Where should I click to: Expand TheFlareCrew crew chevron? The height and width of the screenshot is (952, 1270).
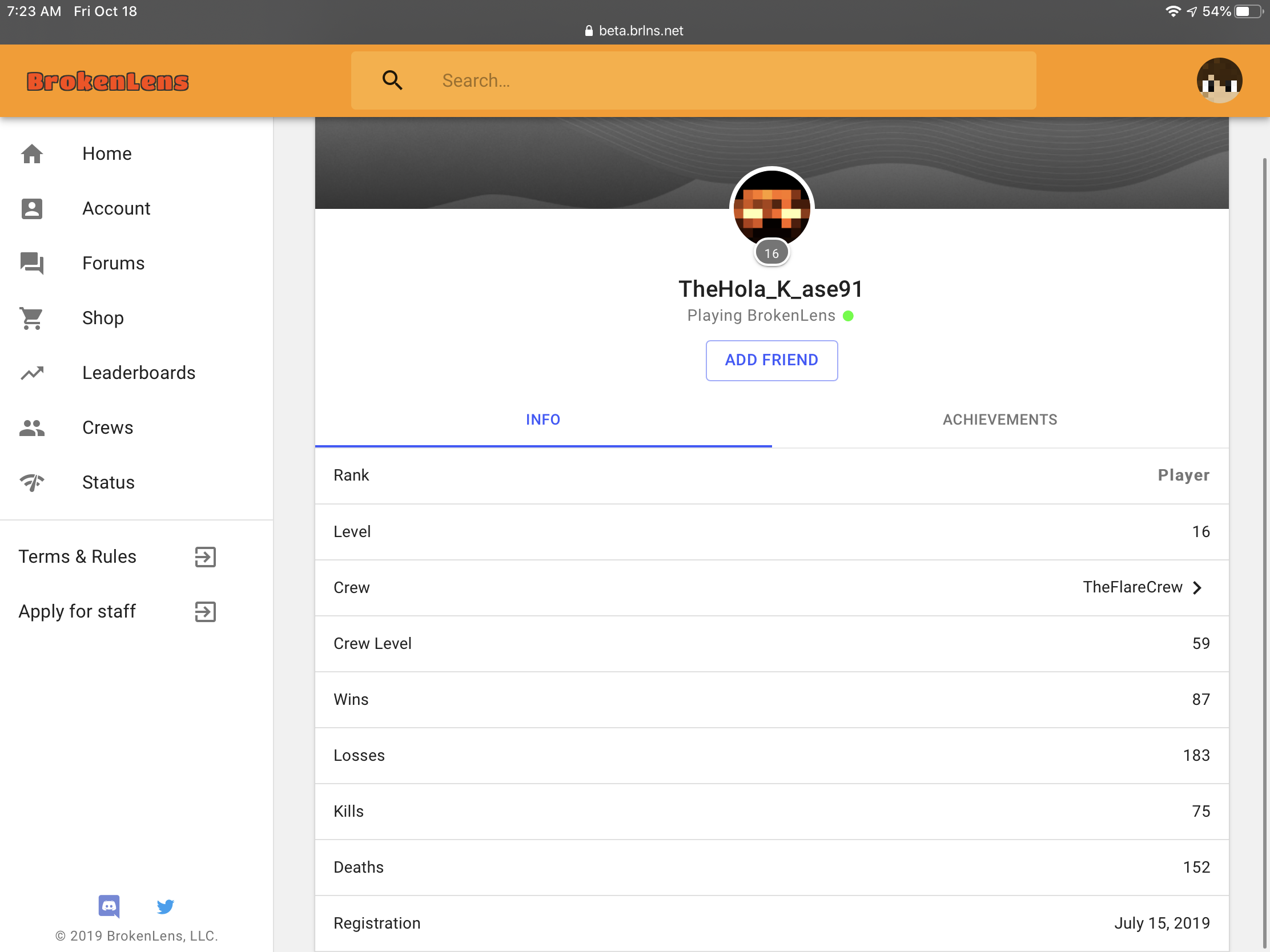[x=1197, y=588]
